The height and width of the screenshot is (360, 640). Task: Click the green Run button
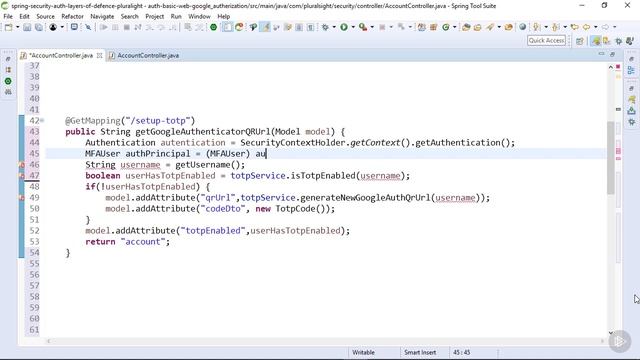click(x=344, y=27)
